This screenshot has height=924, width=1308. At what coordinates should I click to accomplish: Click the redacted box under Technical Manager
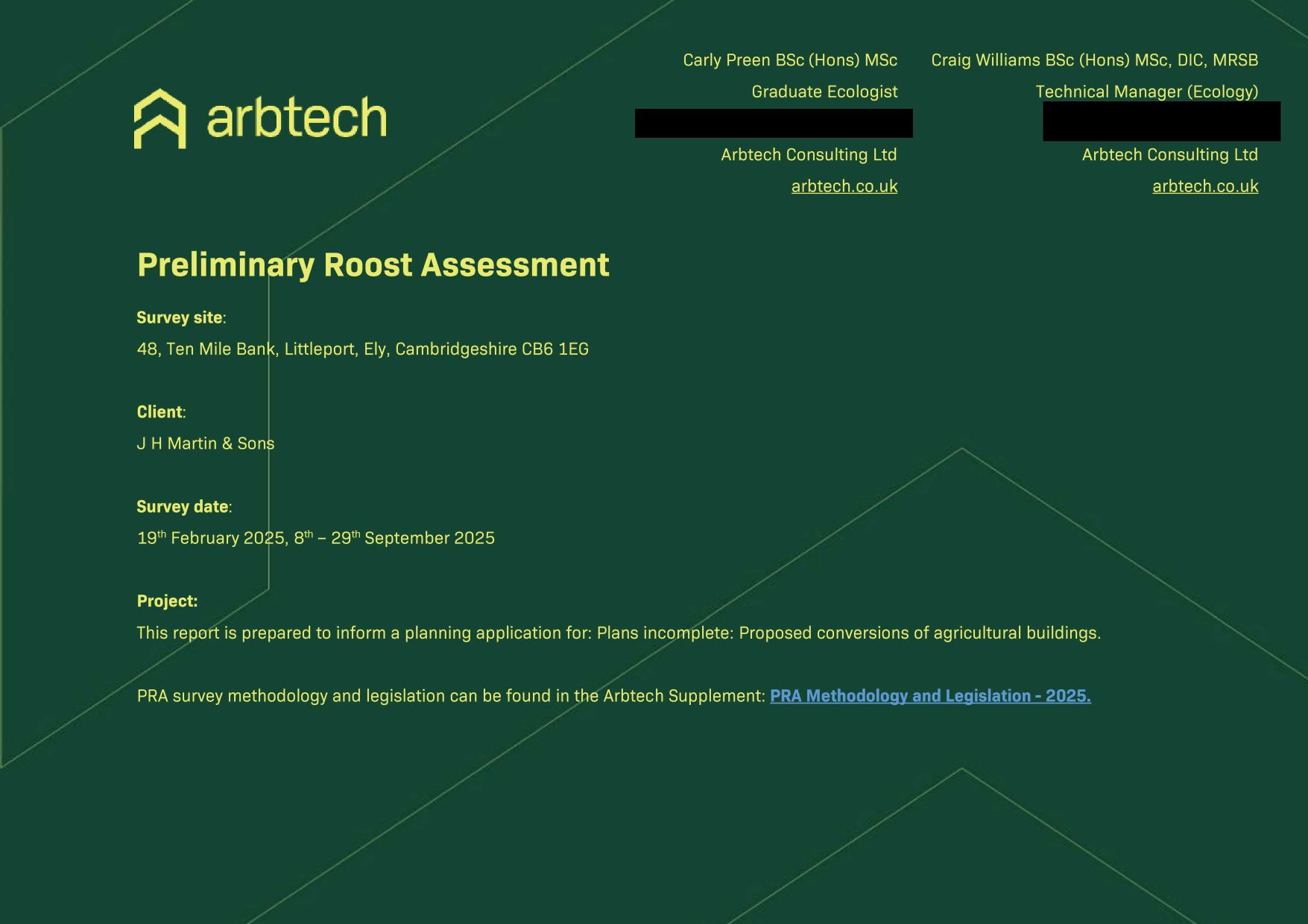[x=1160, y=121]
